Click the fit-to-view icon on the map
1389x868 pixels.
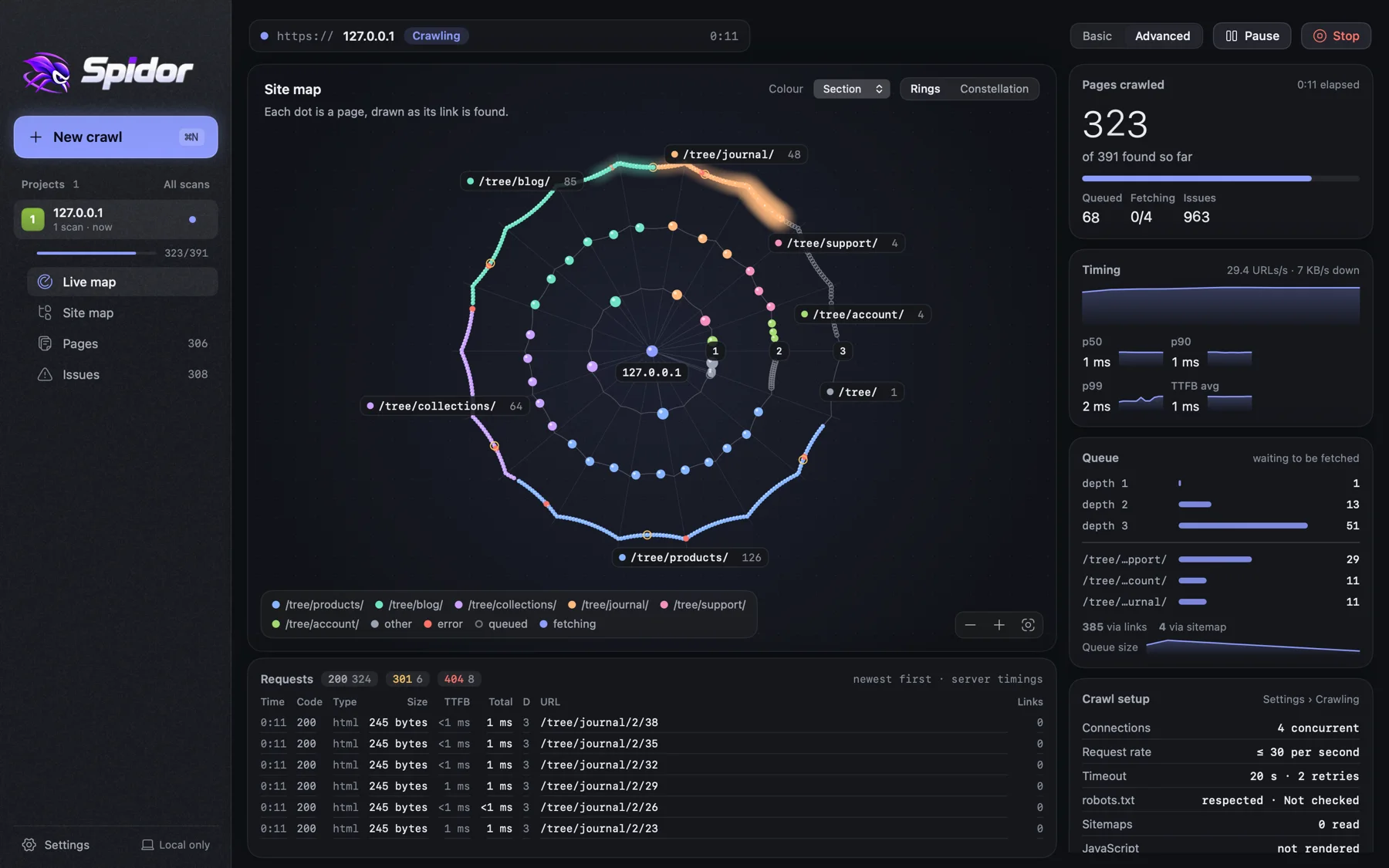pyautogui.click(x=1028, y=625)
